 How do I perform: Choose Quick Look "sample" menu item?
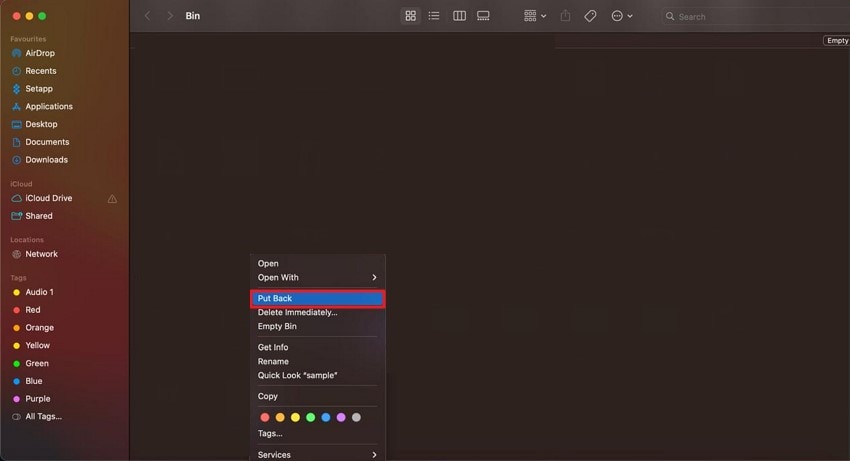point(317,375)
